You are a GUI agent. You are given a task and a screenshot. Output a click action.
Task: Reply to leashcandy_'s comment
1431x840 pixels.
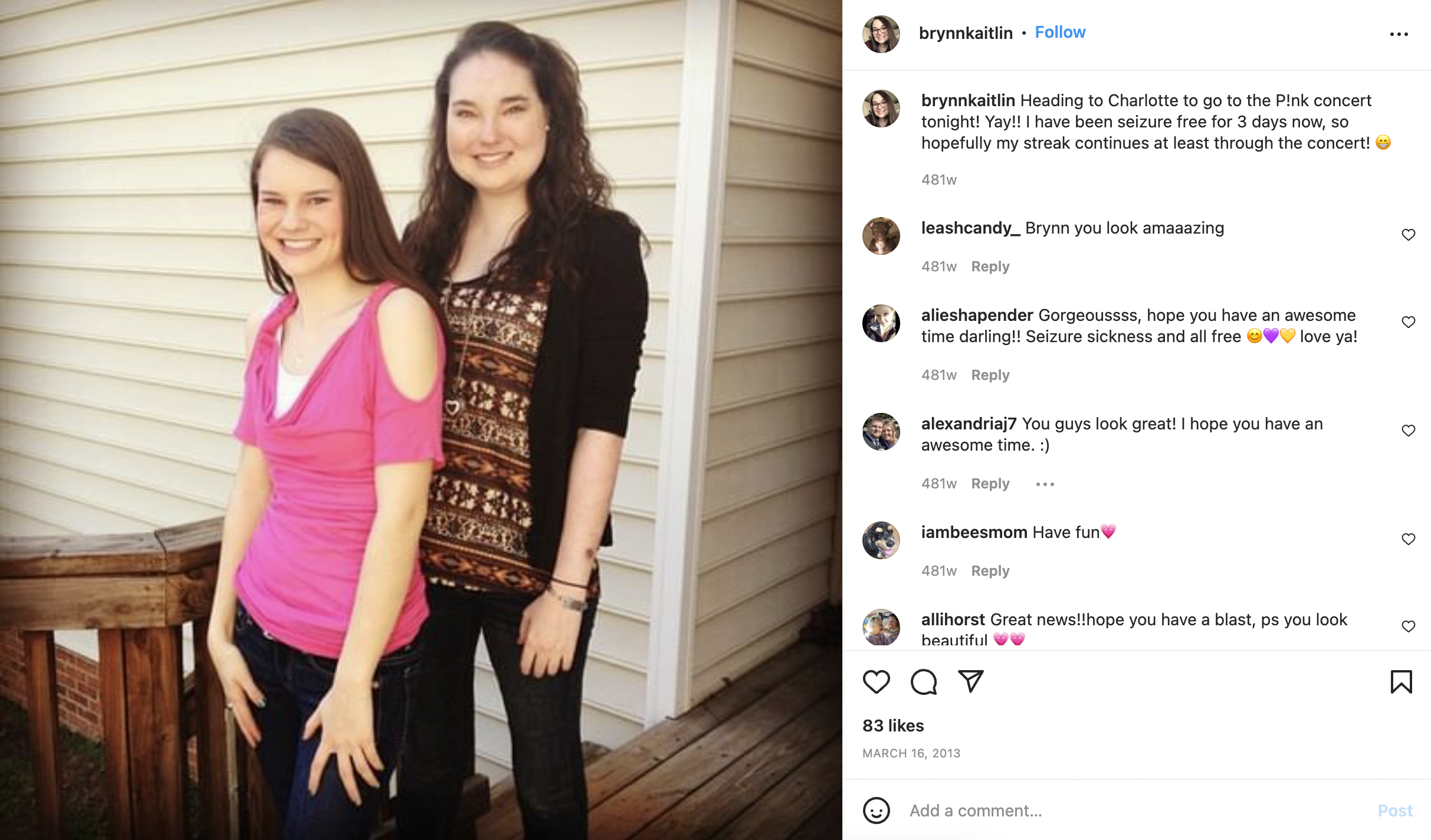pos(990,267)
